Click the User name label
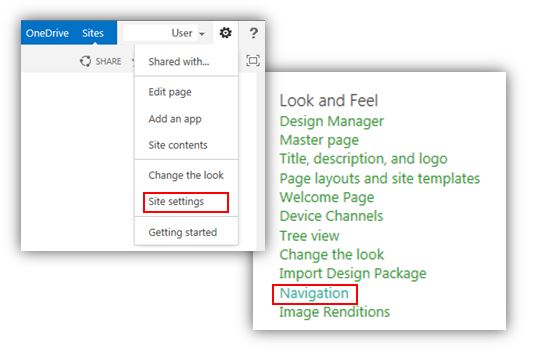This screenshot has width=540, height=360. coord(182,33)
